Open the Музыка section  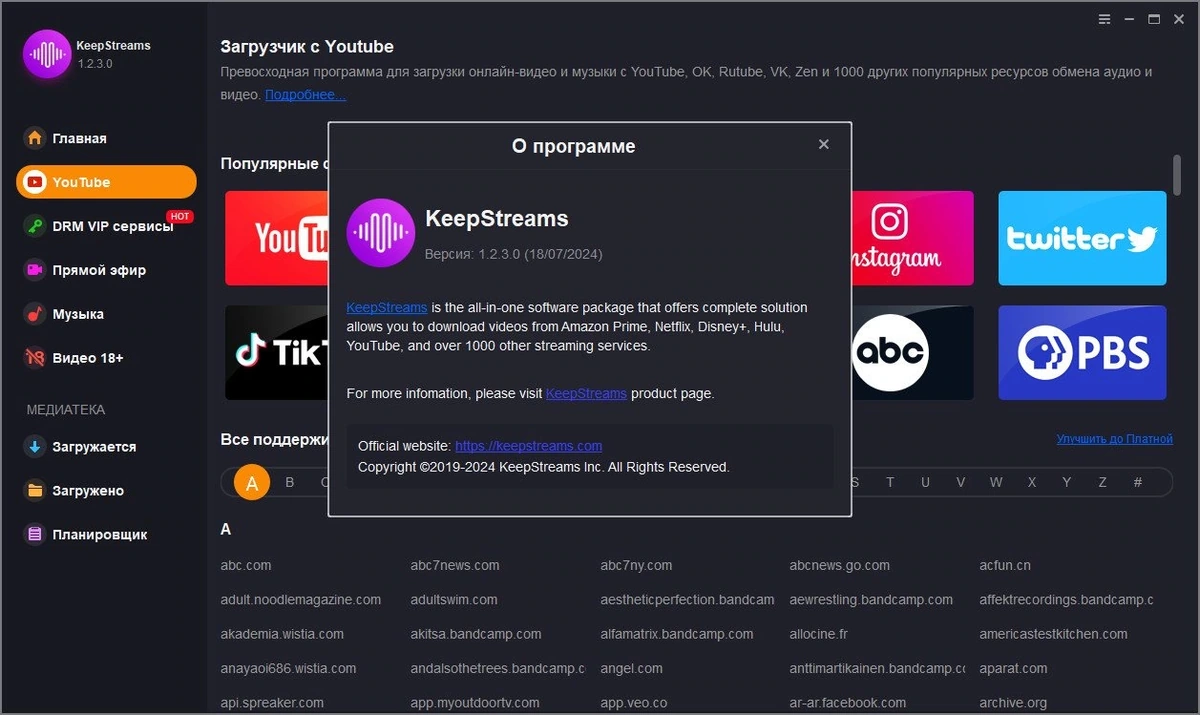tap(106, 314)
